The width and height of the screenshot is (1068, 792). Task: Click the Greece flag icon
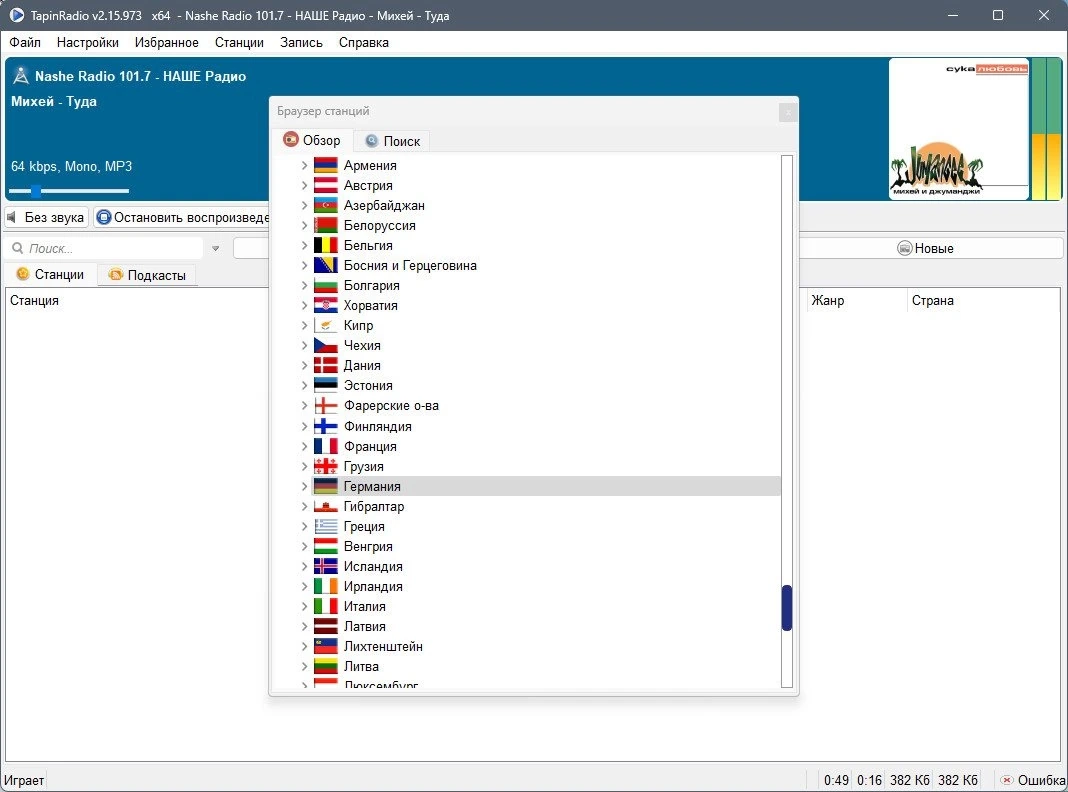pos(326,526)
